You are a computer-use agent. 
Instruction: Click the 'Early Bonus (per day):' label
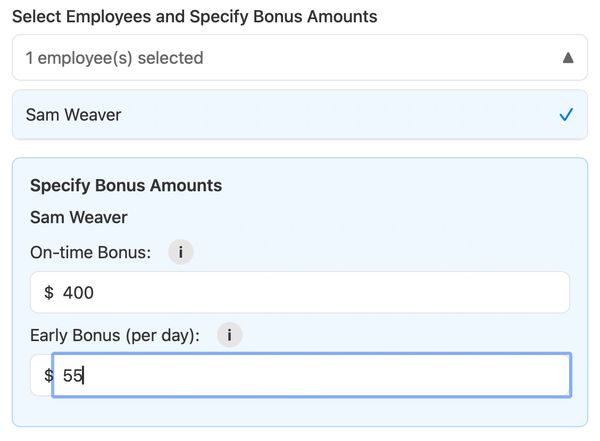(115, 335)
